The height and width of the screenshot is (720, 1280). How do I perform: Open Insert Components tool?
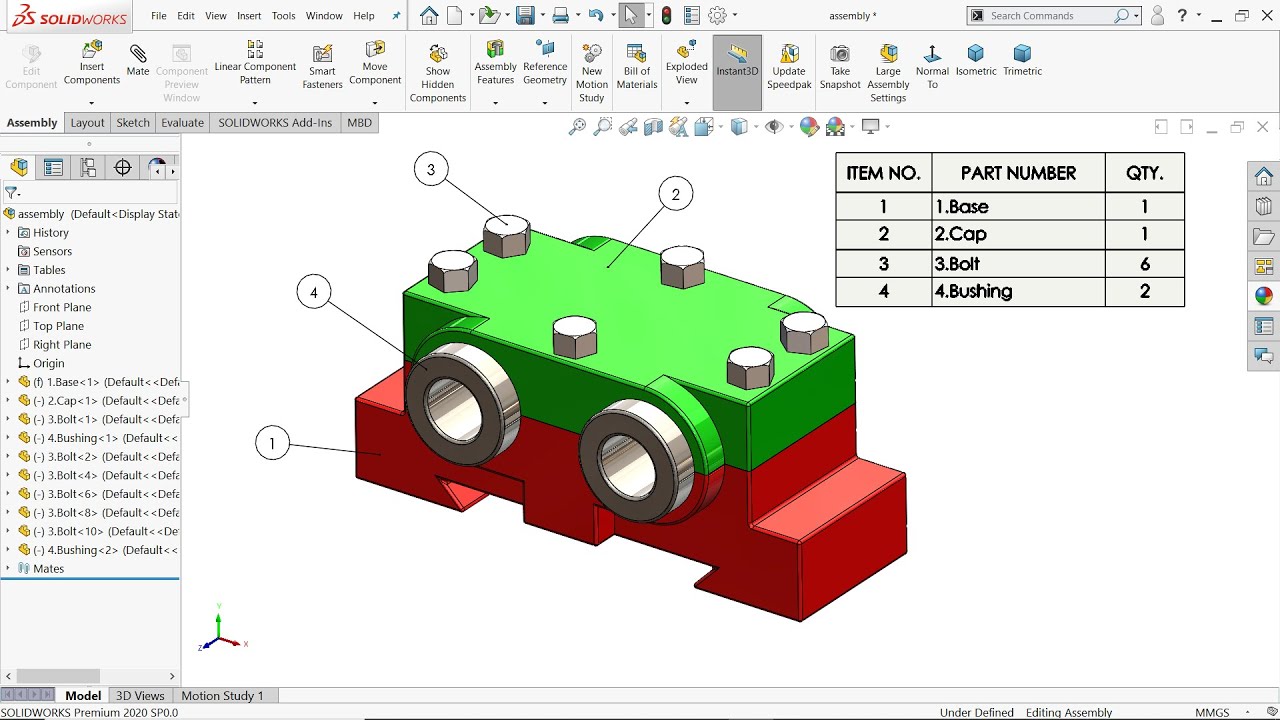pos(92,62)
